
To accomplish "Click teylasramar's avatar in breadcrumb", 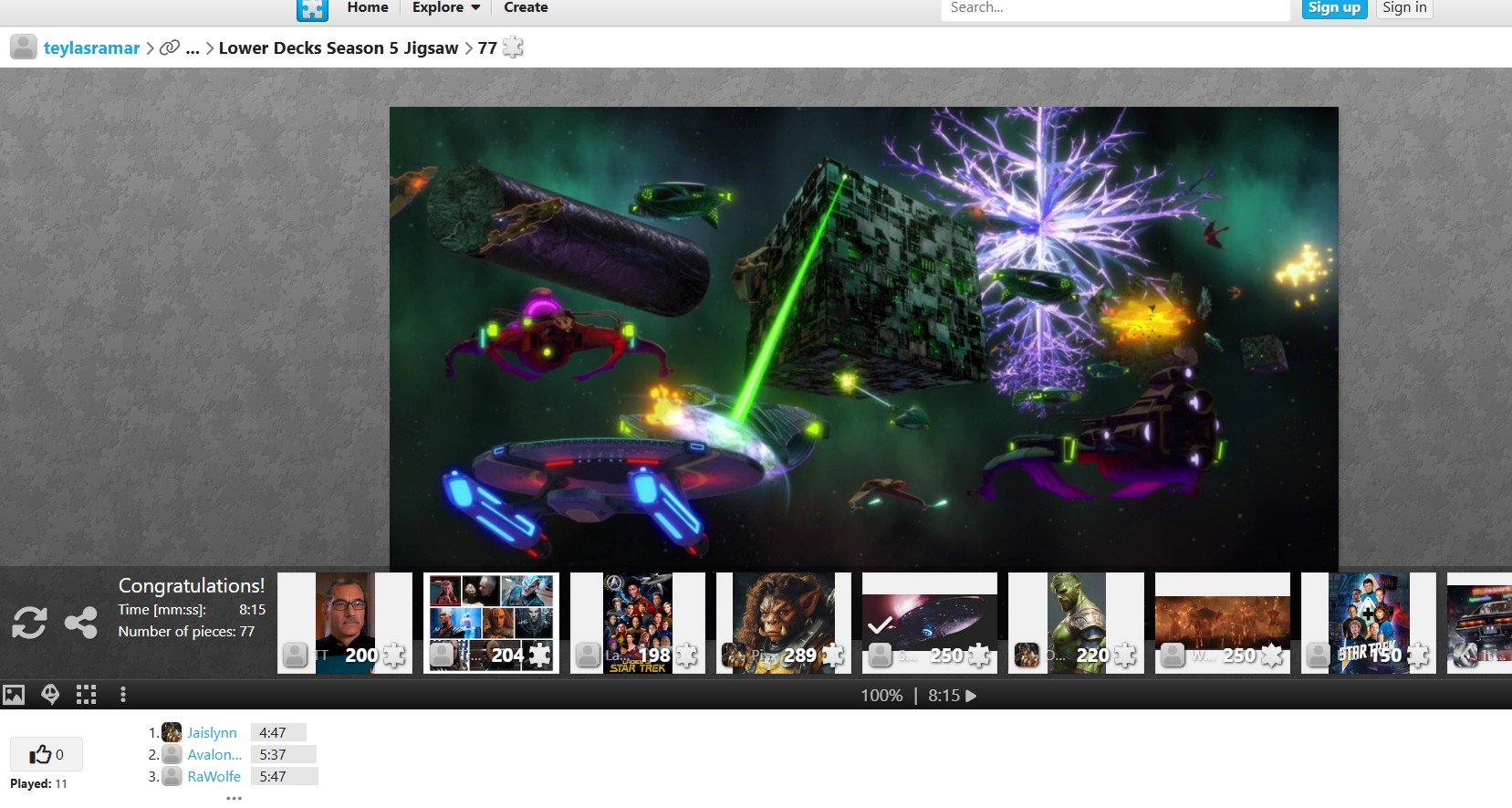I will coord(24,47).
